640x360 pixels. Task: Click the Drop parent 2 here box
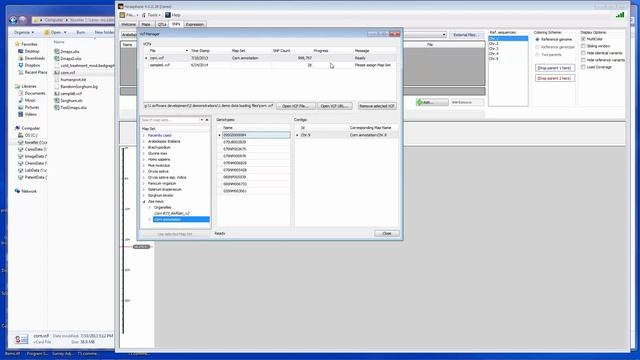[555, 78]
